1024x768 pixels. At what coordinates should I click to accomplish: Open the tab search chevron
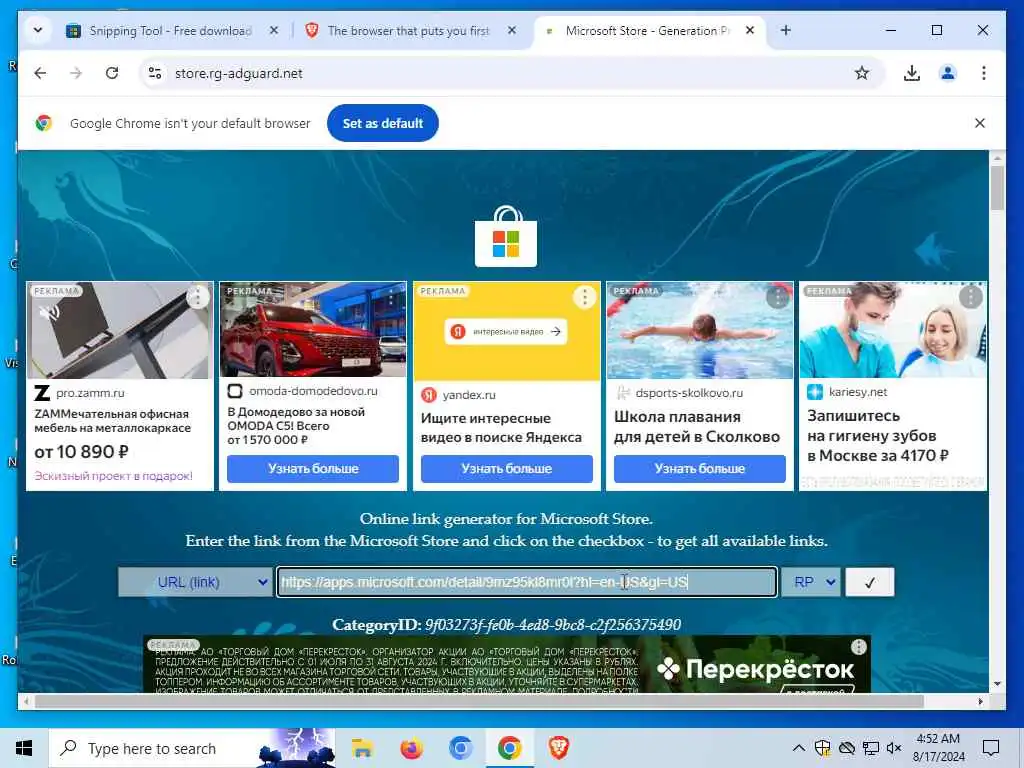click(38, 30)
